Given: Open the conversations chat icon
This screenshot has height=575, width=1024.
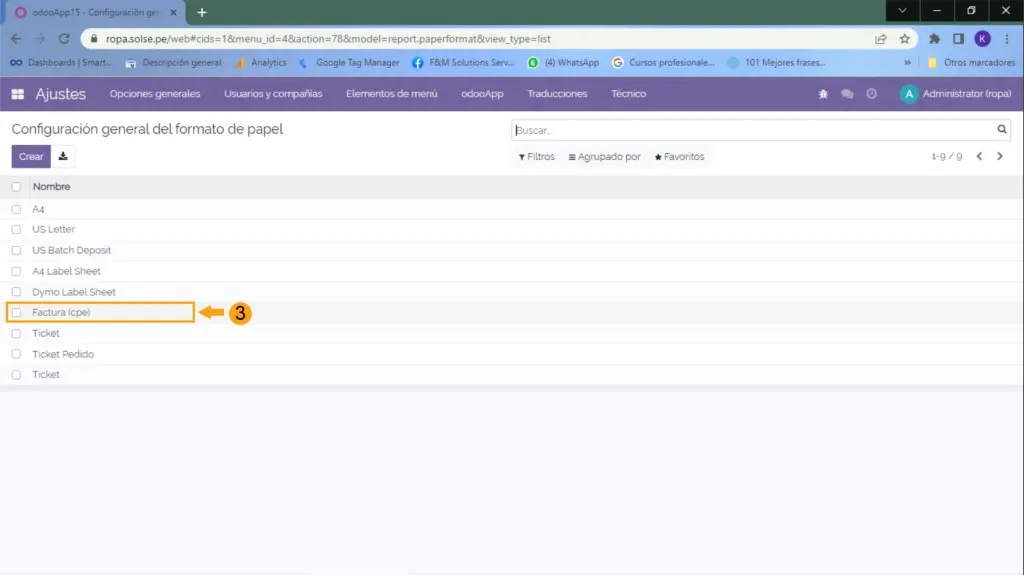Looking at the screenshot, I should [847, 94].
